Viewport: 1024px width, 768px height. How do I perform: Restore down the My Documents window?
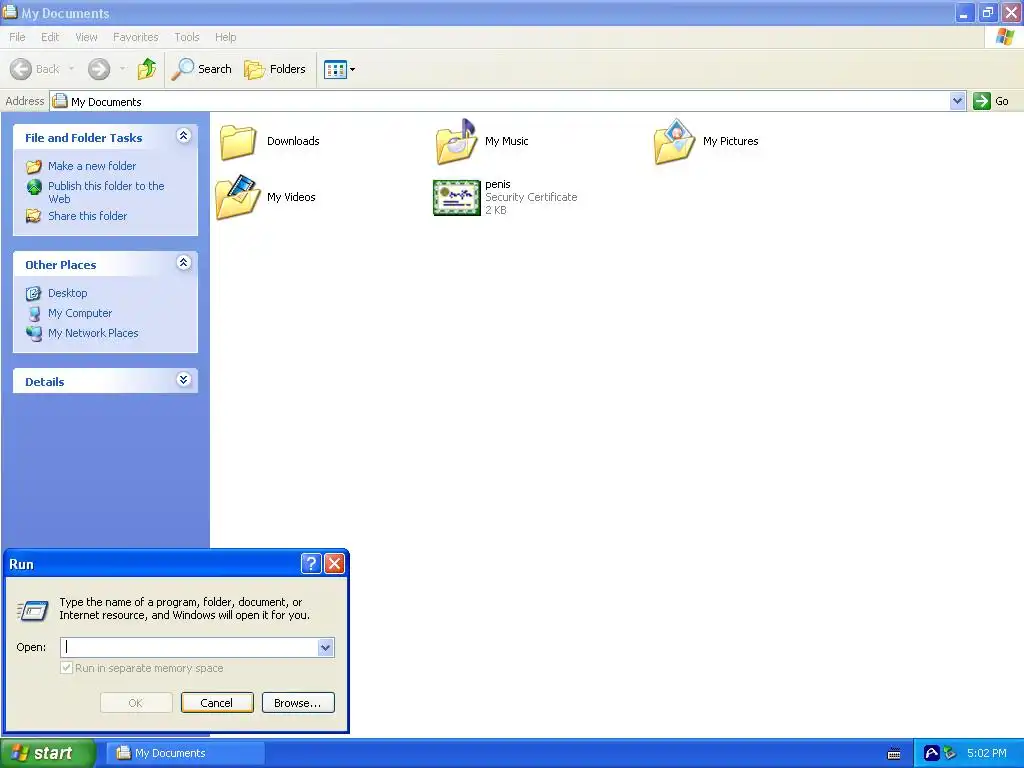tap(987, 12)
